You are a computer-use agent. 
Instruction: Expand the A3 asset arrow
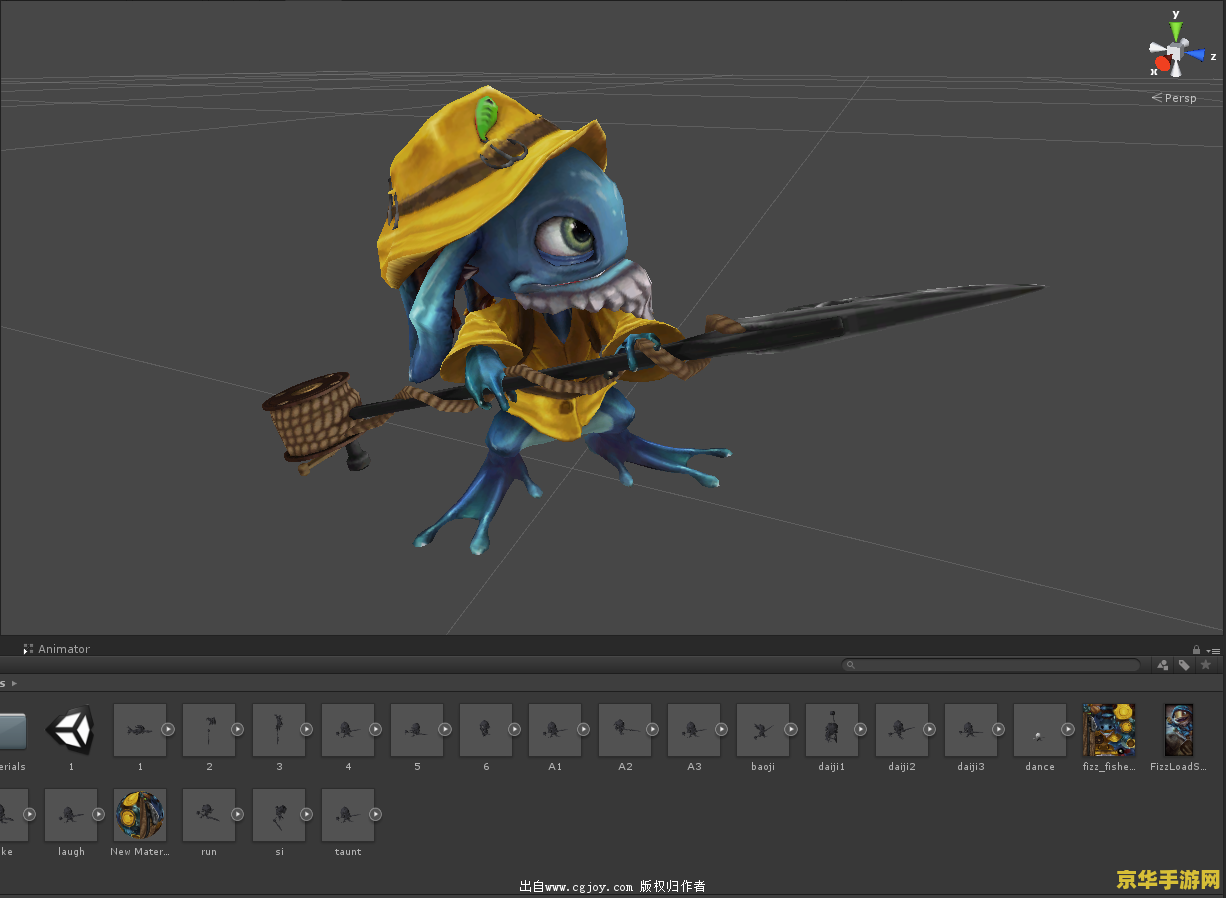point(722,729)
